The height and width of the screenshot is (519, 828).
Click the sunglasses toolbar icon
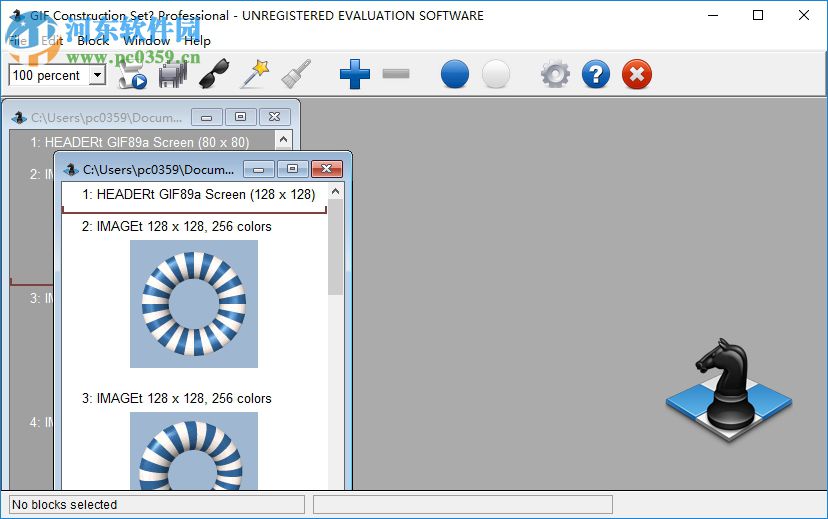(x=214, y=74)
